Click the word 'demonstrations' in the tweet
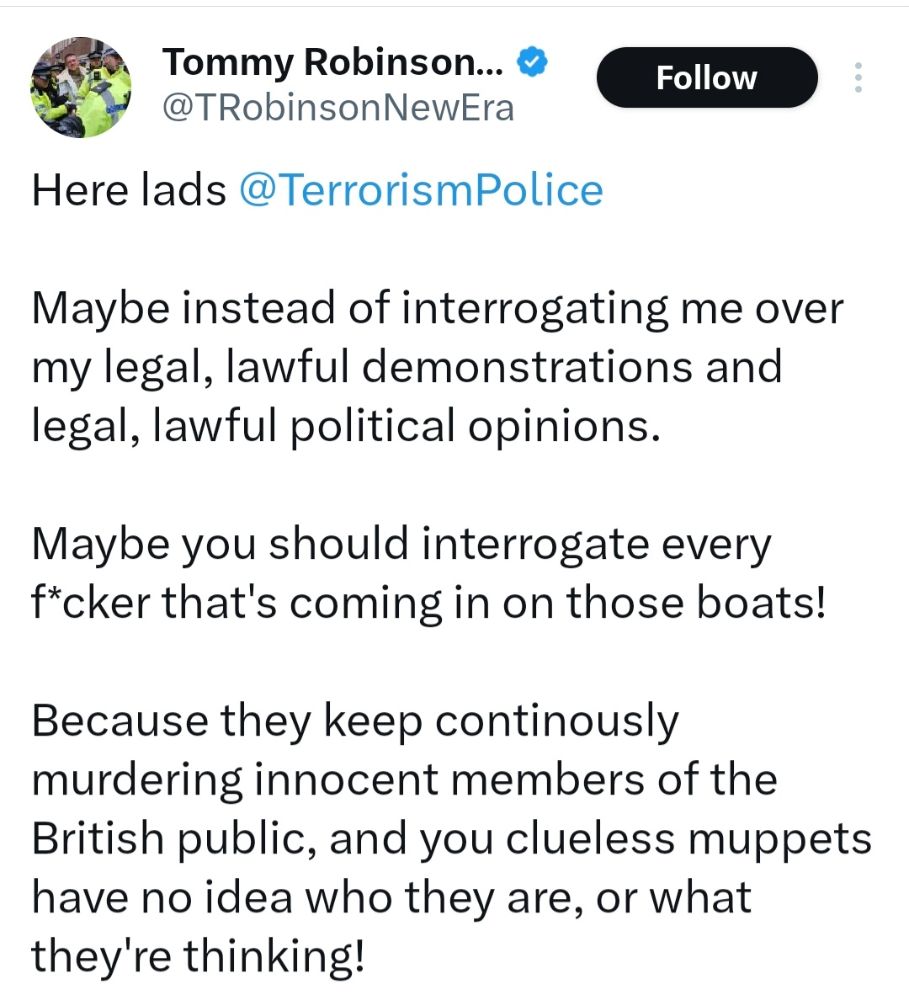Screen dimensions: 909x1000 coord(527,367)
